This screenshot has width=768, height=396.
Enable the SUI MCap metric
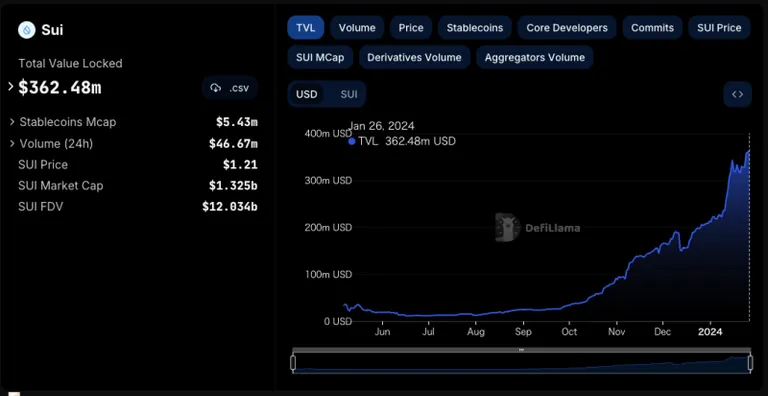(x=320, y=57)
